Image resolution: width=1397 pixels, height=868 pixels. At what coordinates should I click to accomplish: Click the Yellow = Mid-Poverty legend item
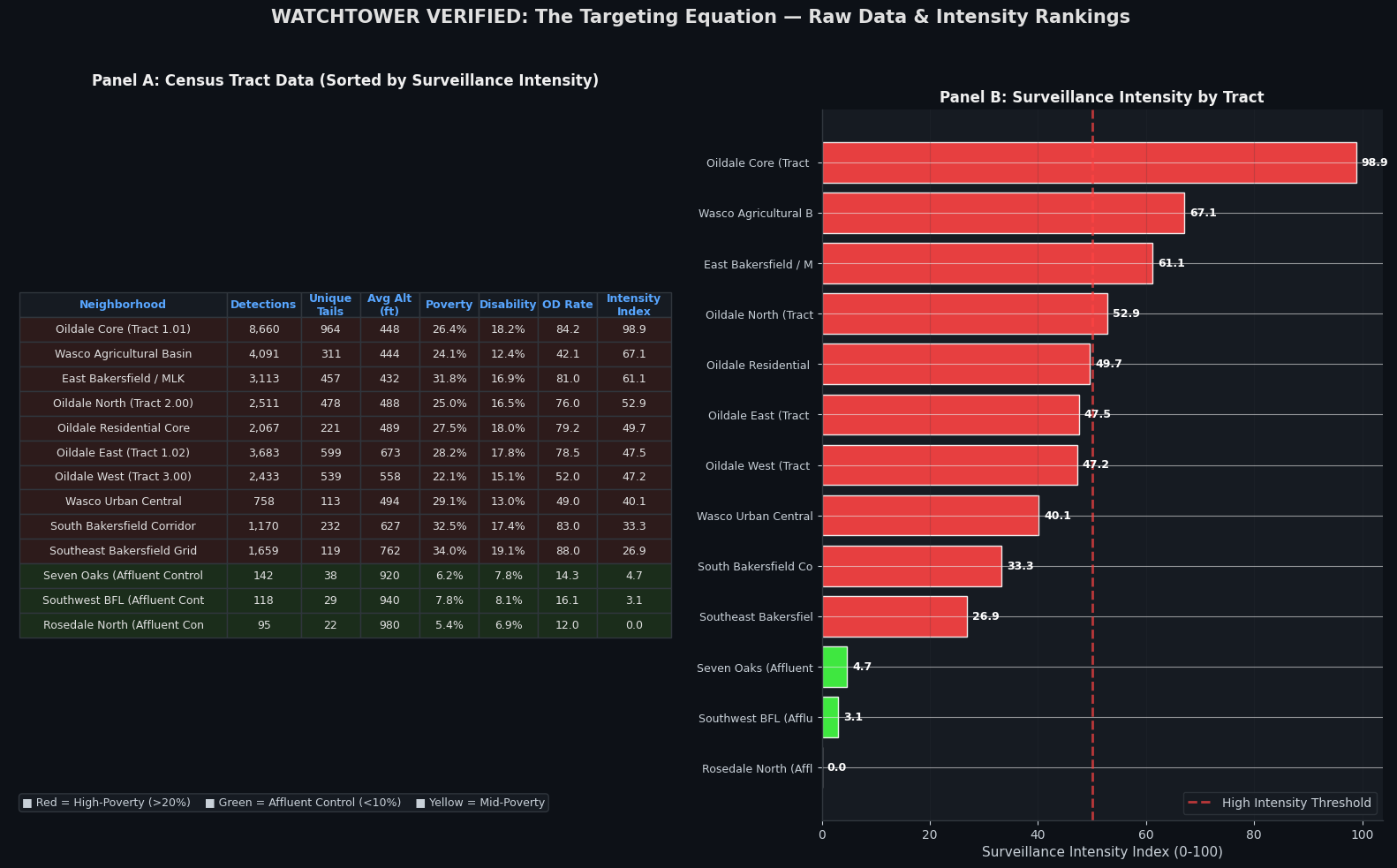pyautogui.click(x=480, y=803)
